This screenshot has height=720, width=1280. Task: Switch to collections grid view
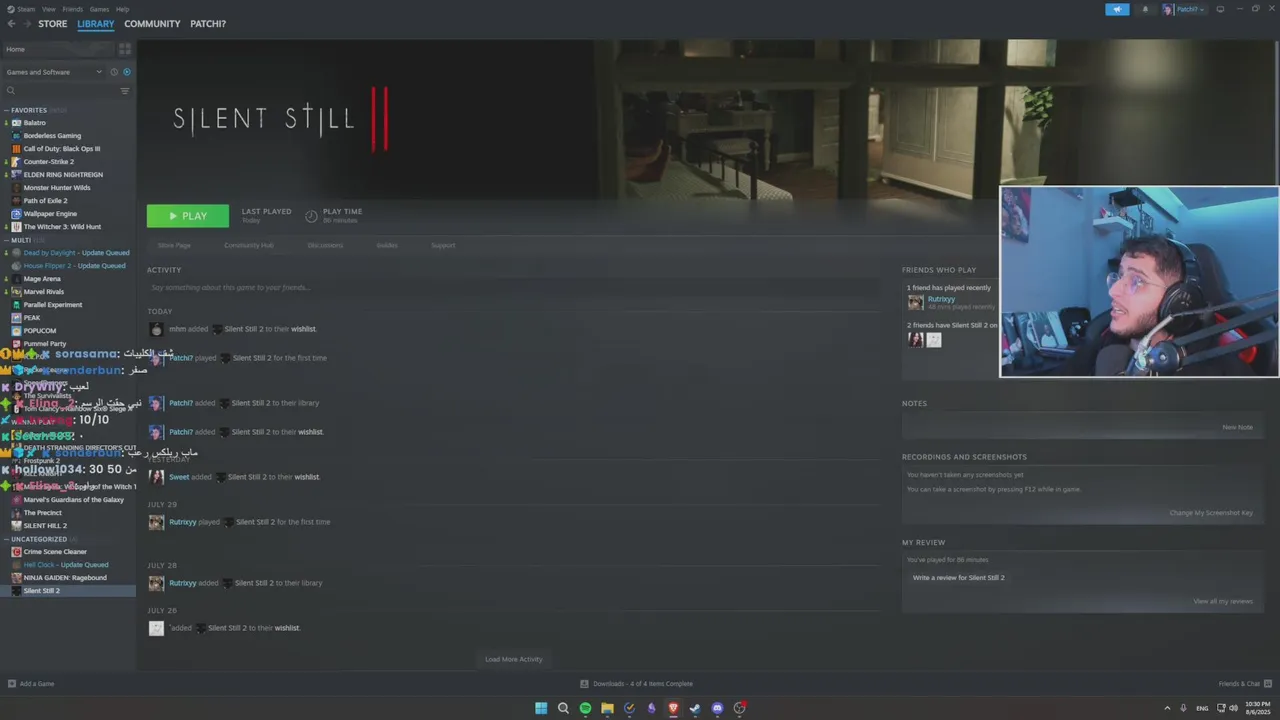[x=125, y=49]
